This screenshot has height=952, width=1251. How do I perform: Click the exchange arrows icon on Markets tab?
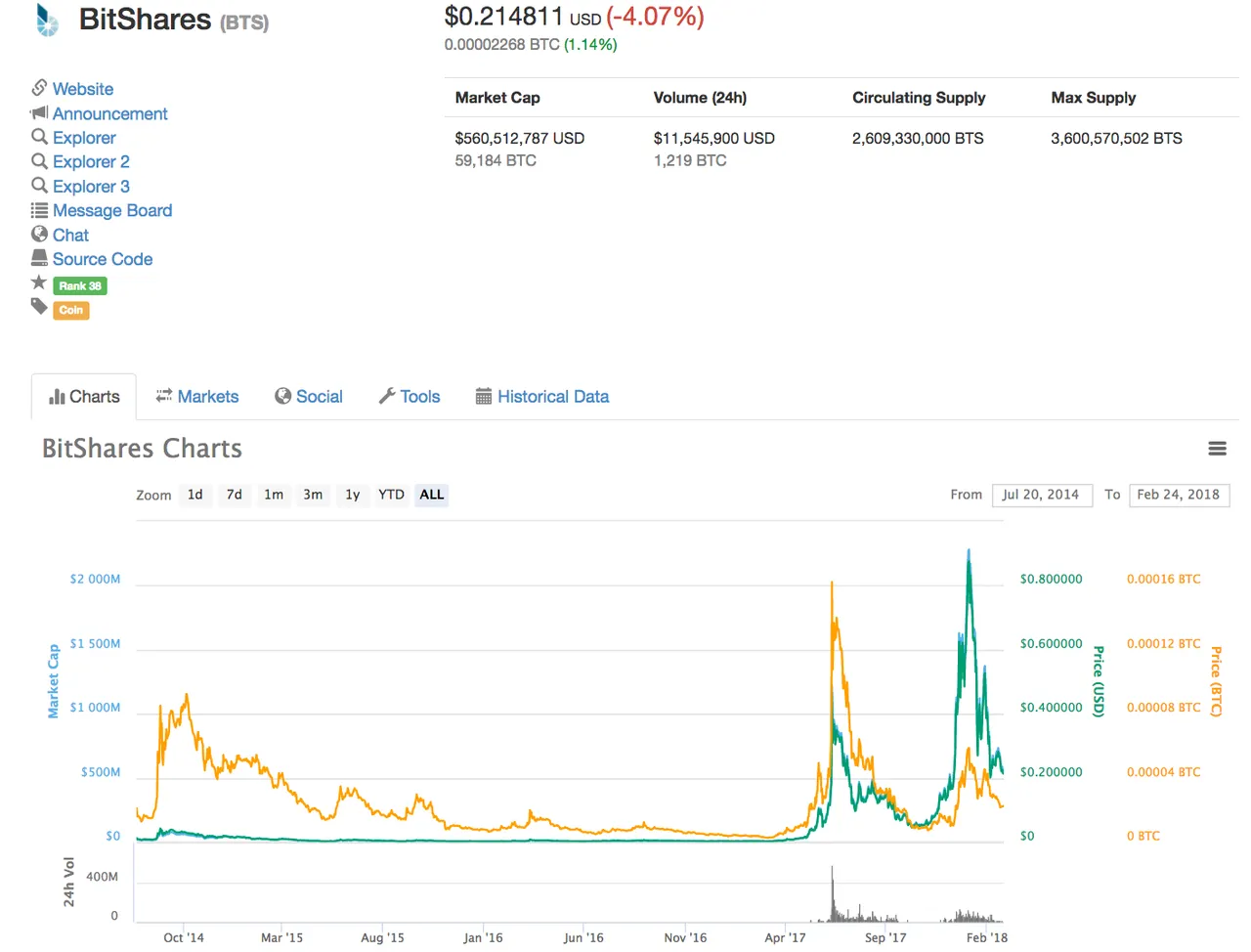(164, 396)
